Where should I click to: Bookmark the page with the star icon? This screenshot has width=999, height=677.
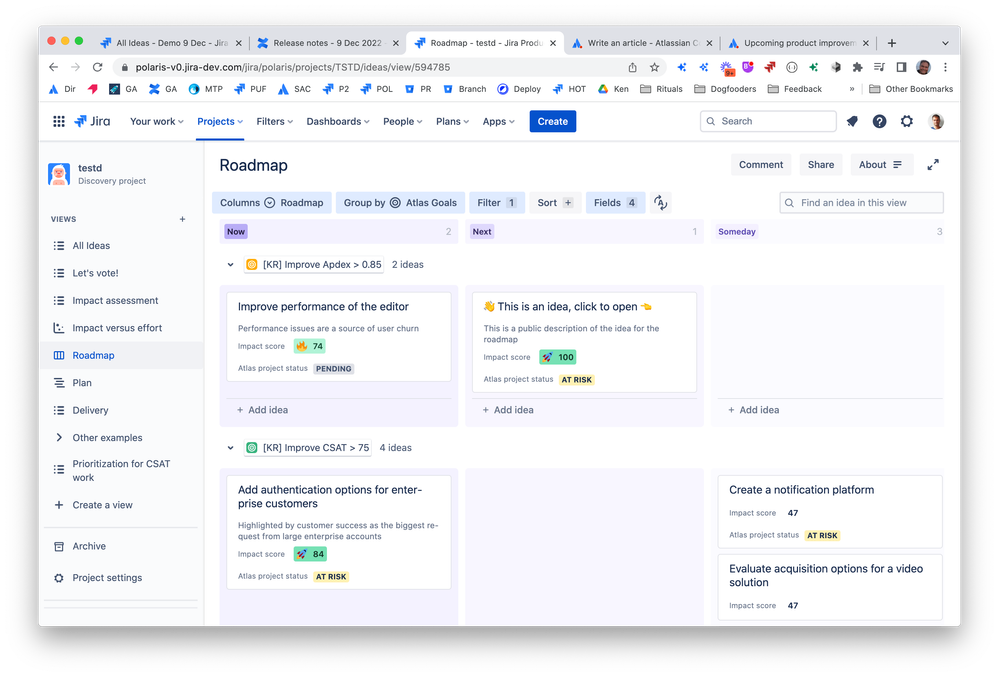click(654, 67)
